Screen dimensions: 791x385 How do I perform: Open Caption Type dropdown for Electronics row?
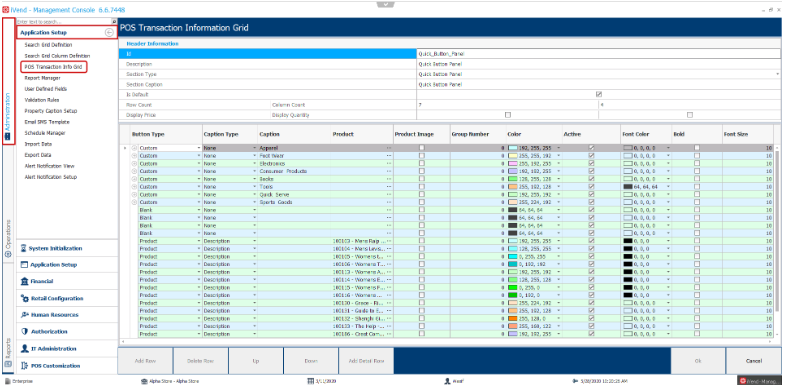(254, 163)
